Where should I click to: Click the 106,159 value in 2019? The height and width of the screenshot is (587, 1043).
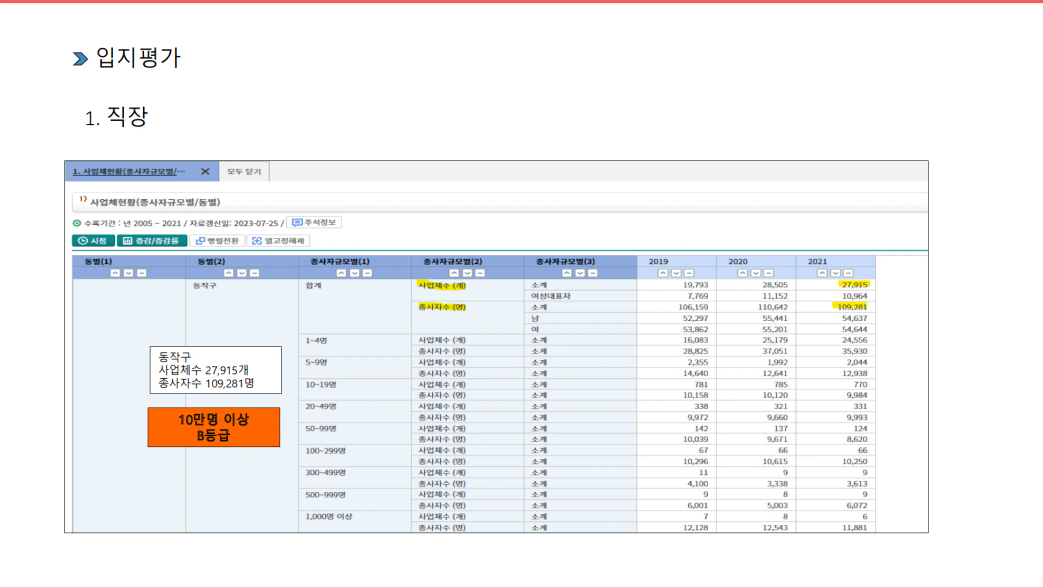click(693, 307)
